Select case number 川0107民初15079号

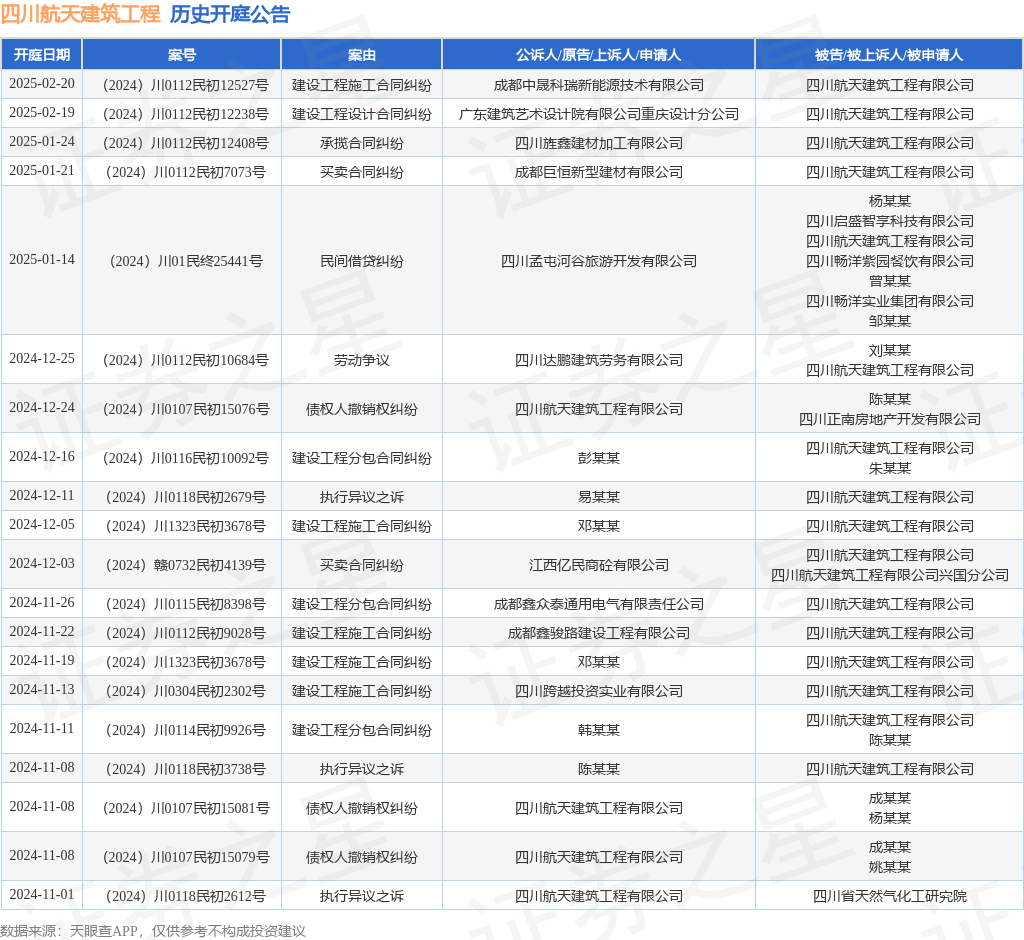(x=185, y=857)
